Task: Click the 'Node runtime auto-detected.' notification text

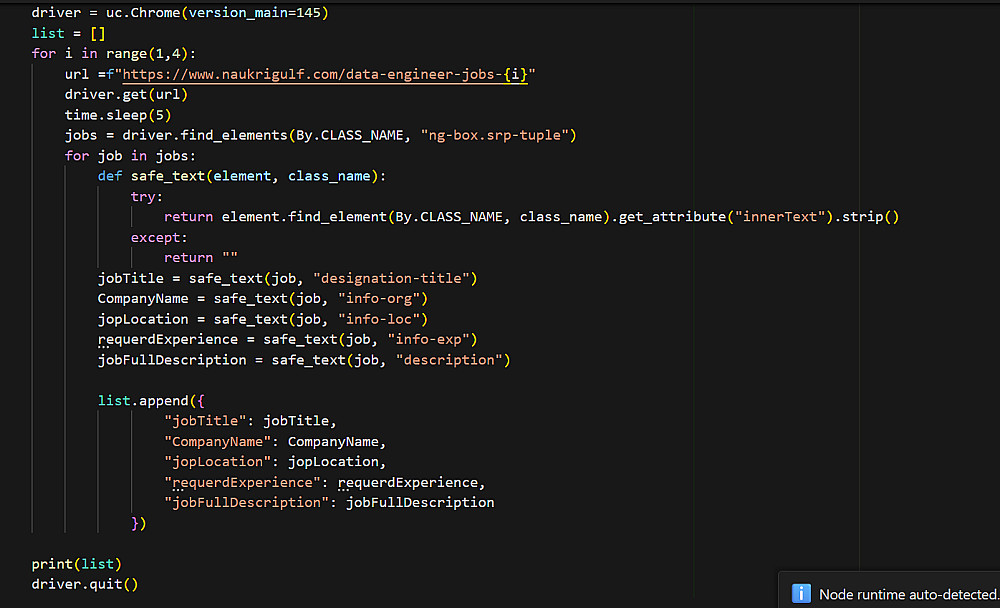Action: coord(909,594)
